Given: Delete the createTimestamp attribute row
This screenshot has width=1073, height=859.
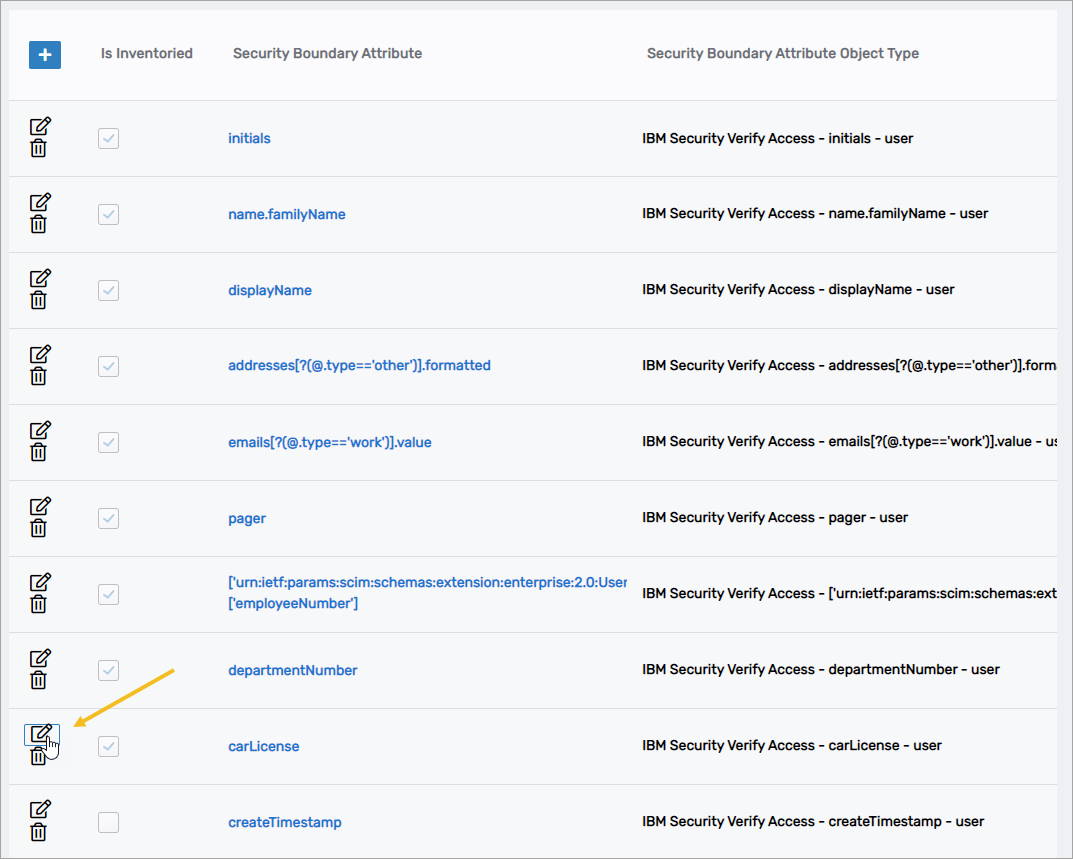Looking at the screenshot, I should click(38, 833).
